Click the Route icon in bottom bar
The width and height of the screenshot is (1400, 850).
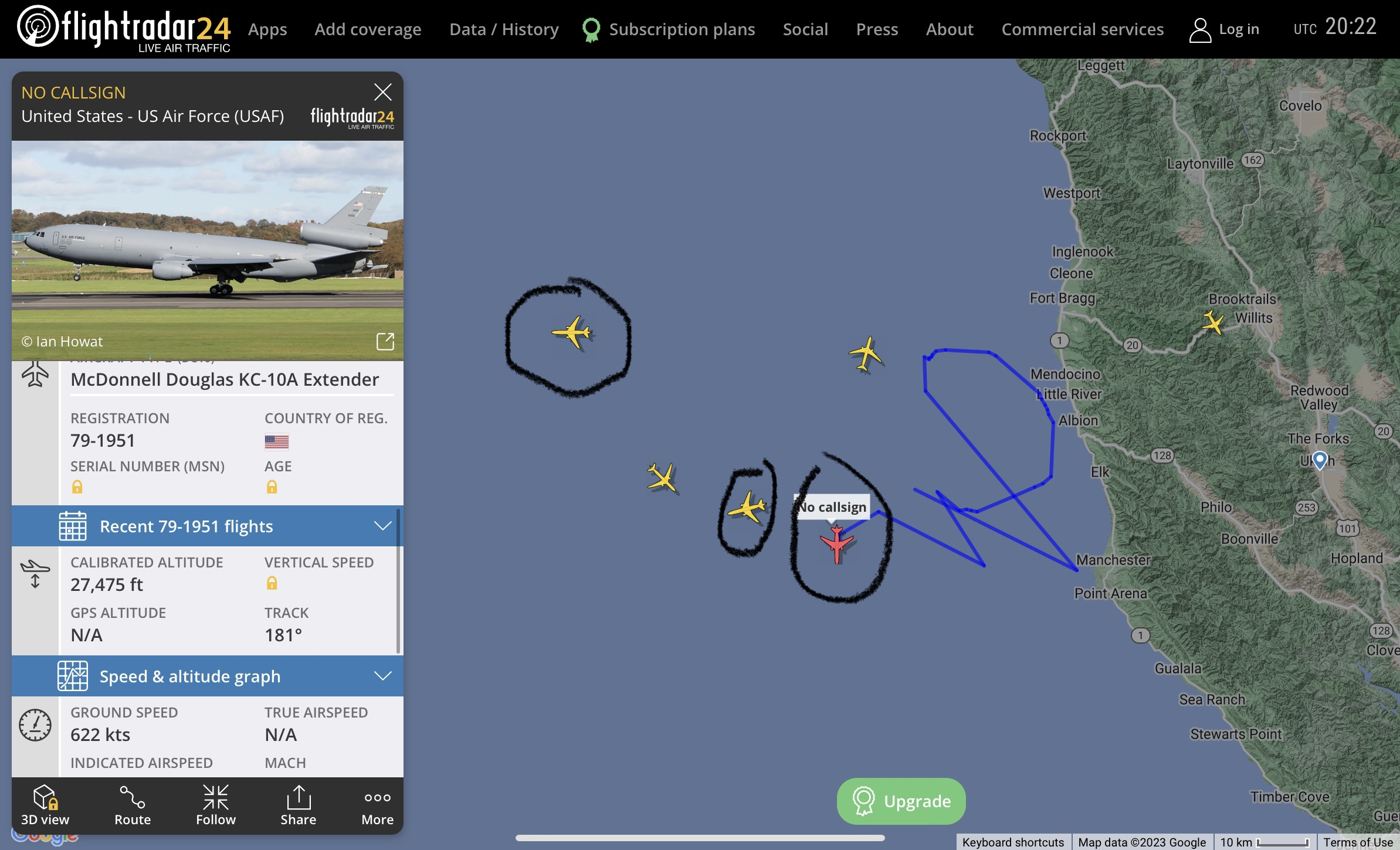(133, 798)
